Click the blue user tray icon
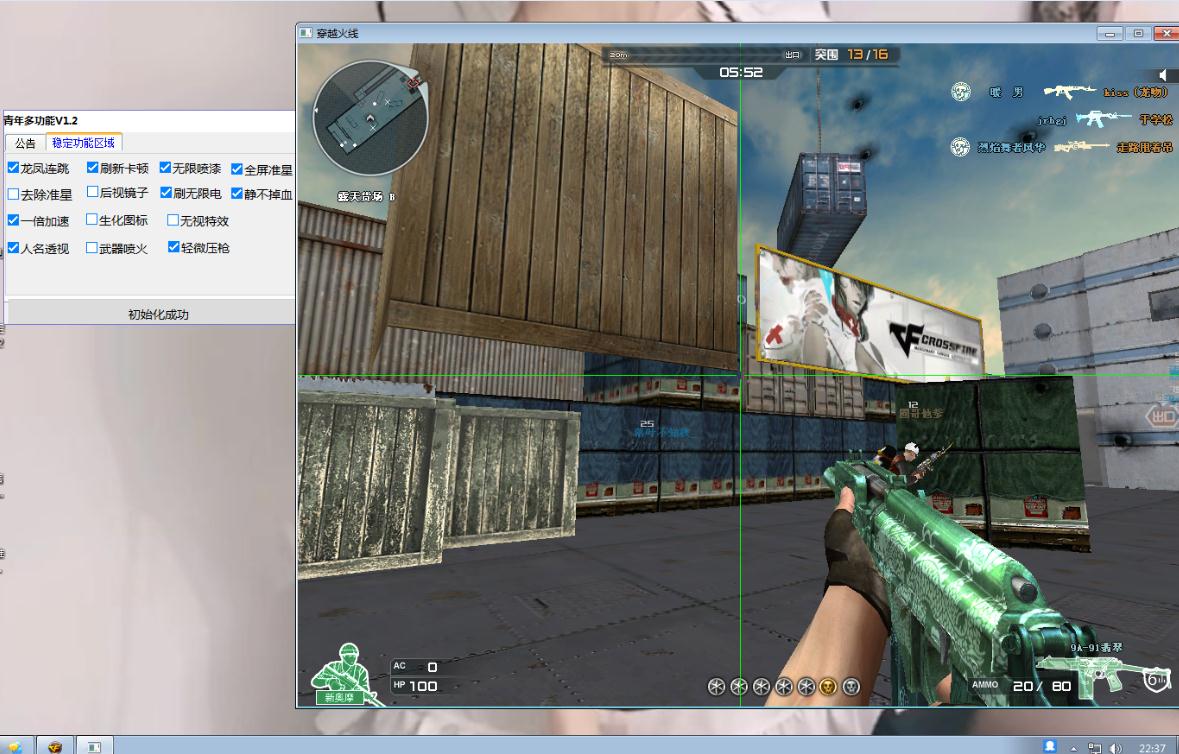Screen dimensions: 1179x754 tap(1050, 746)
